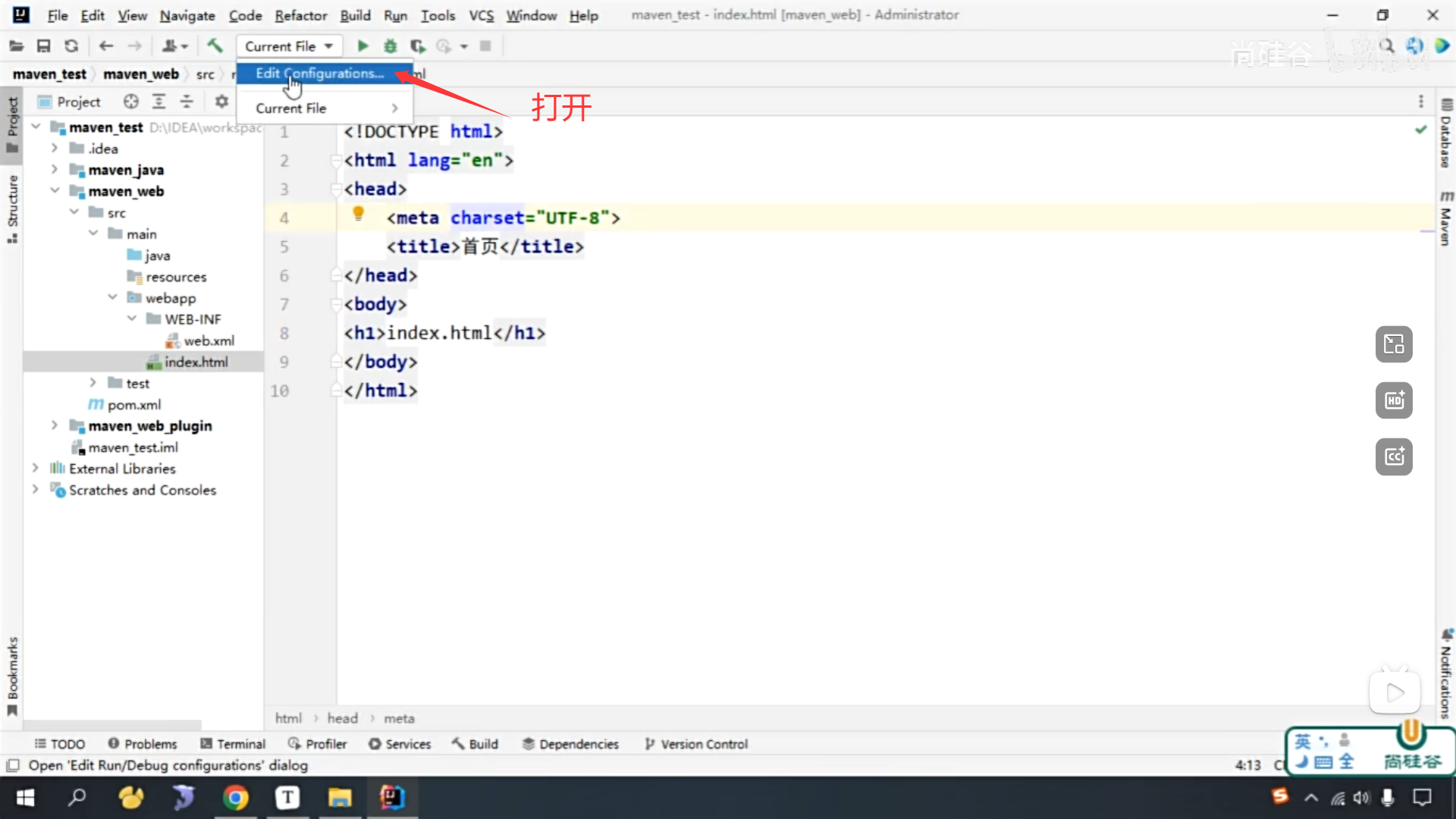Open the Refactor menu
Image resolution: width=1456 pixels, height=819 pixels.
click(x=300, y=15)
